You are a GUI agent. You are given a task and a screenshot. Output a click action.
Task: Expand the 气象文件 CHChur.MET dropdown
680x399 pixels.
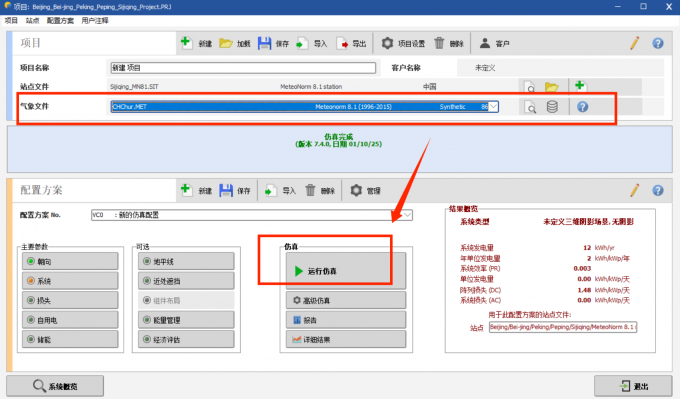click(493, 107)
